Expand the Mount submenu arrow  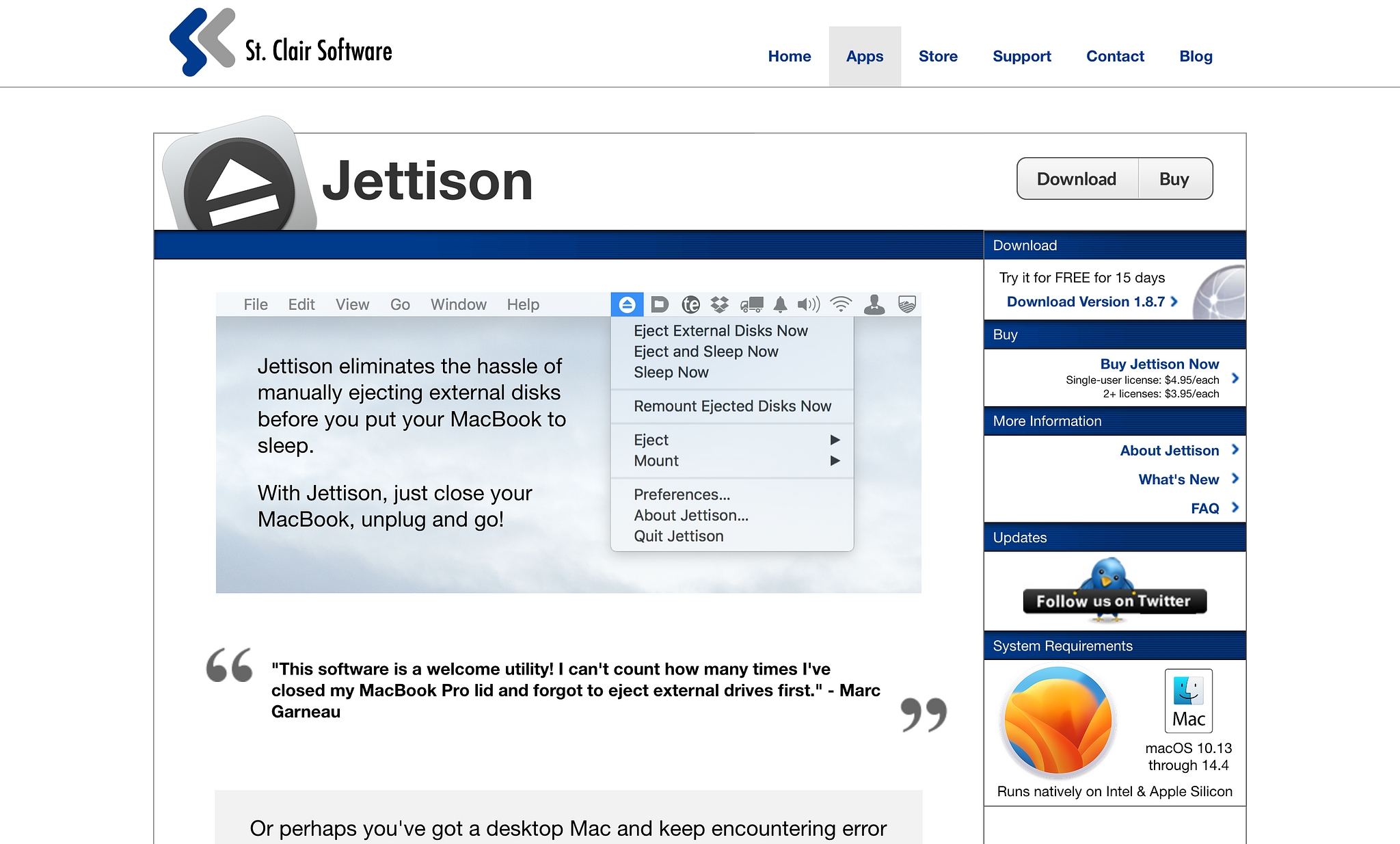(835, 461)
